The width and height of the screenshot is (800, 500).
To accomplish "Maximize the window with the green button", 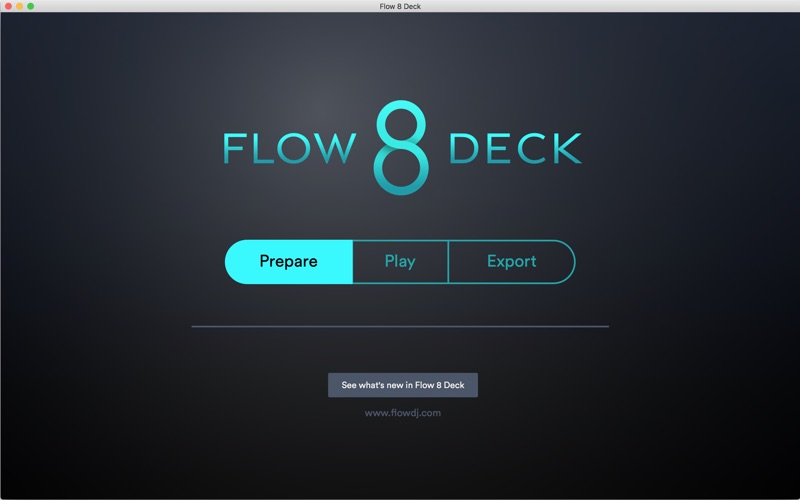I will coord(31,6).
